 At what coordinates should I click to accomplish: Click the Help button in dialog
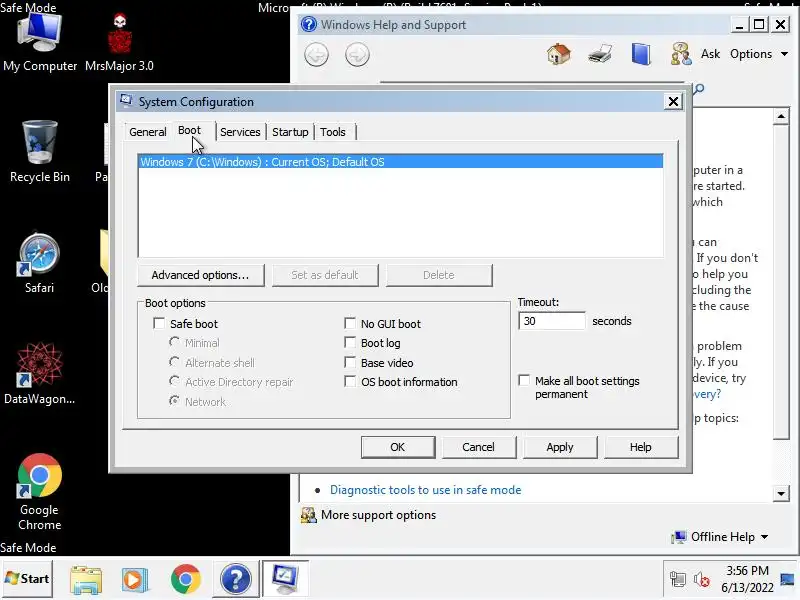coord(641,447)
